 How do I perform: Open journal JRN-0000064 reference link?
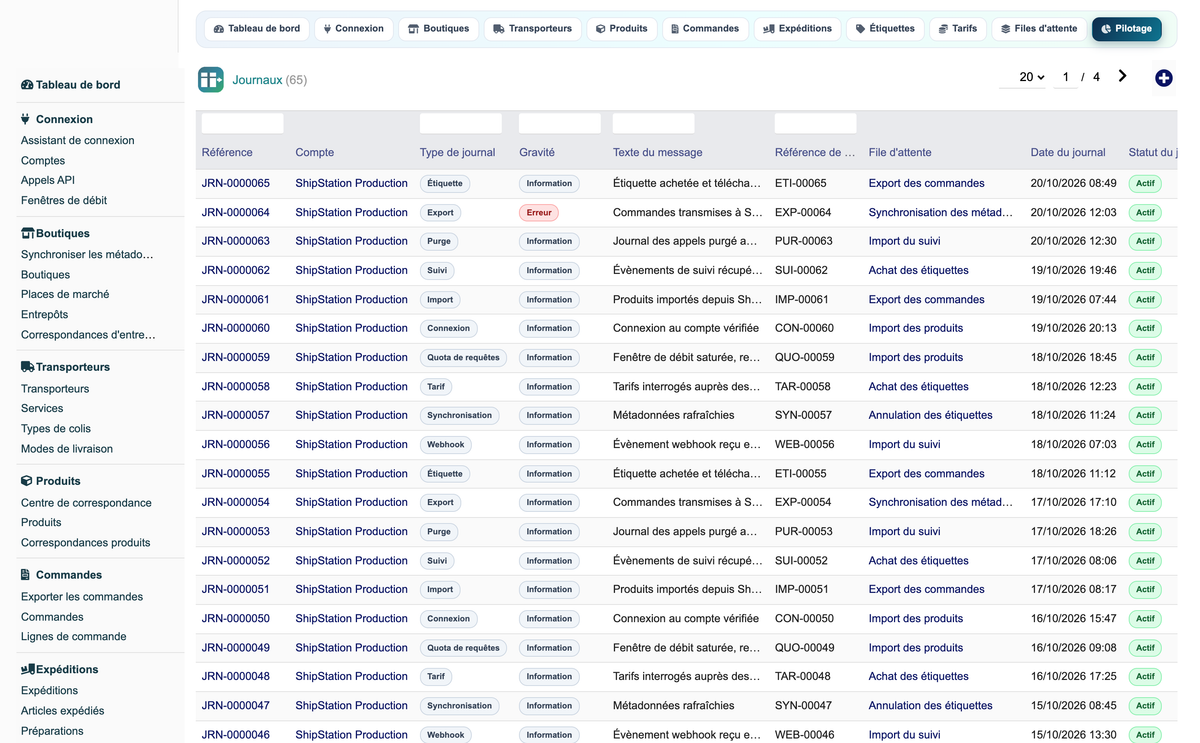pos(236,212)
